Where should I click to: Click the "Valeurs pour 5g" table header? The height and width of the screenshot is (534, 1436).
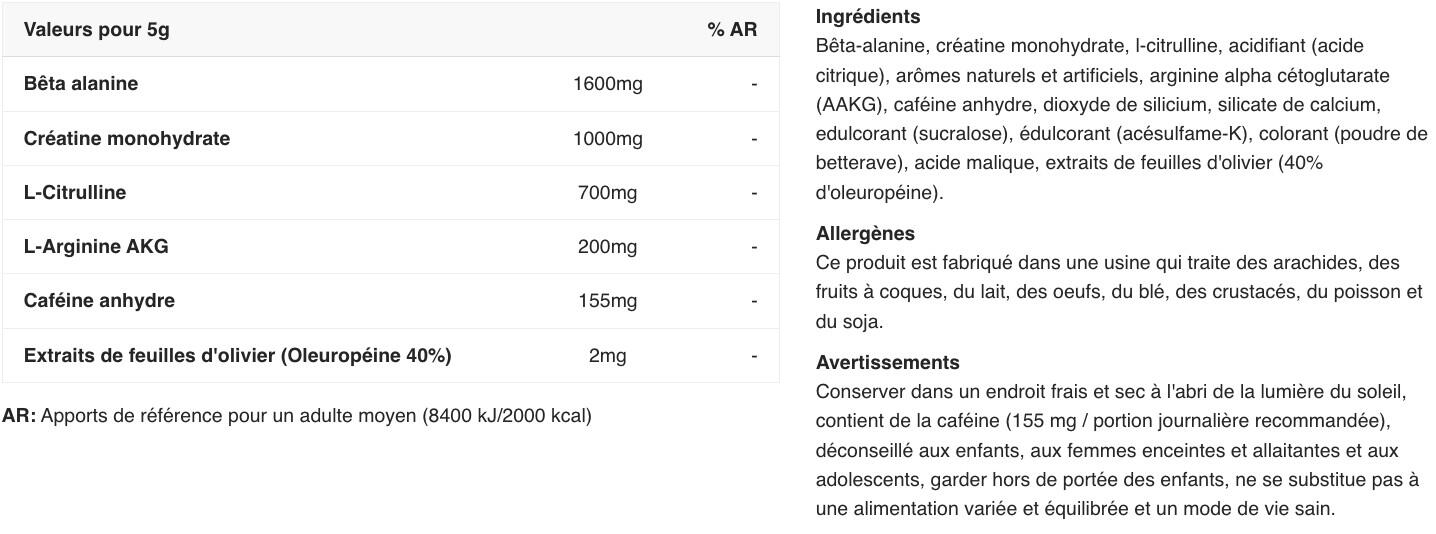click(97, 30)
